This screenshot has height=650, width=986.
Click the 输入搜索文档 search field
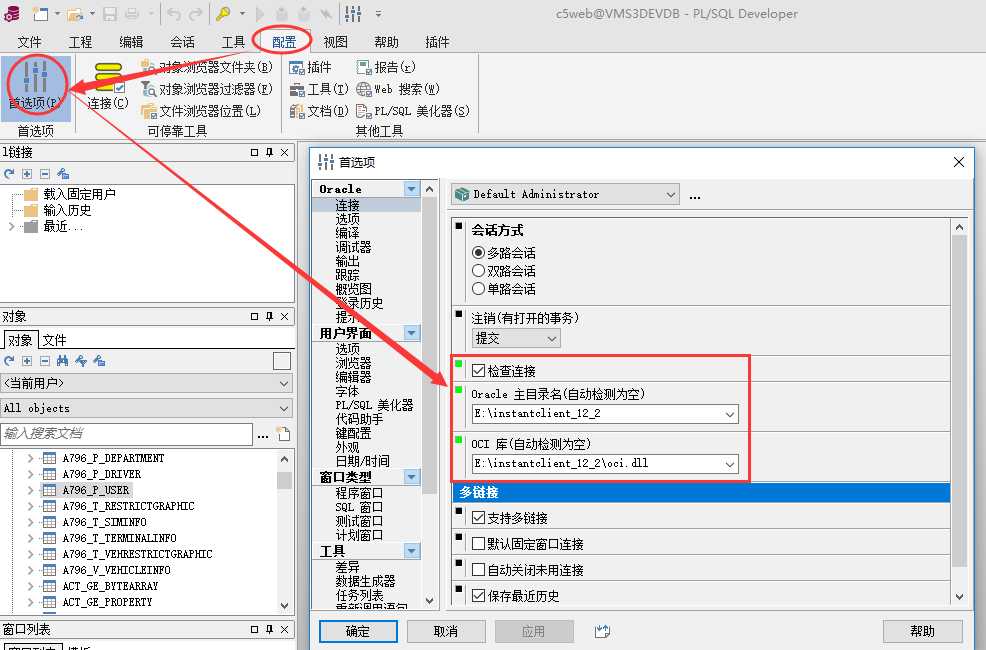tap(127, 434)
